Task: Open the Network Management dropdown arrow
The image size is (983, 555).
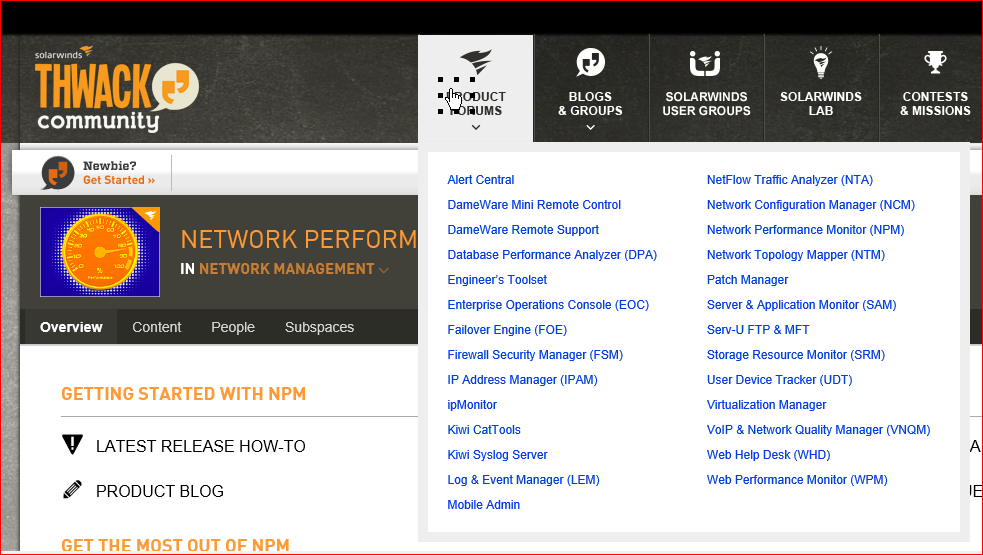Action: point(384,270)
